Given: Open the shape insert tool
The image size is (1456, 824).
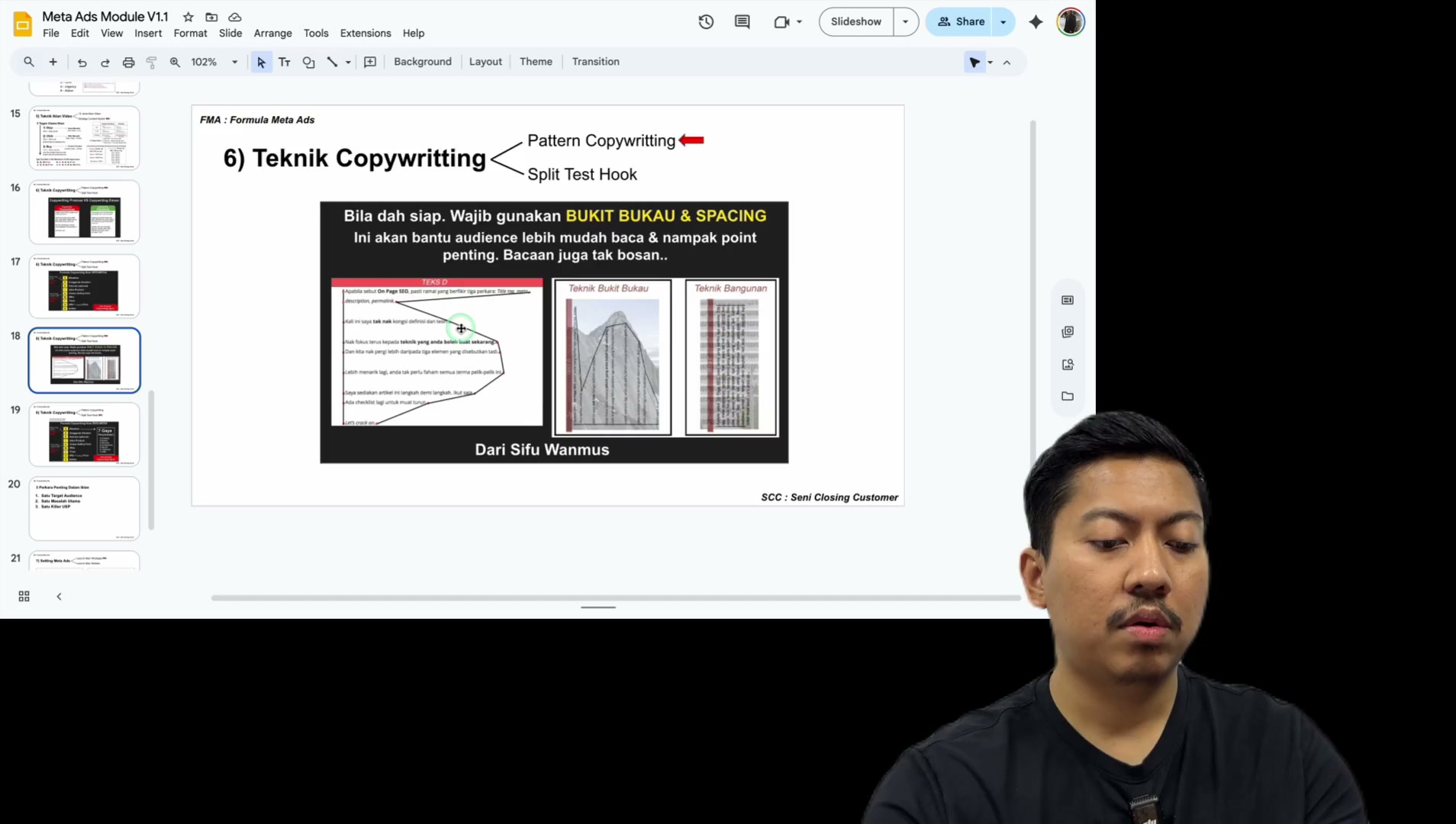Looking at the screenshot, I should 308,63.
